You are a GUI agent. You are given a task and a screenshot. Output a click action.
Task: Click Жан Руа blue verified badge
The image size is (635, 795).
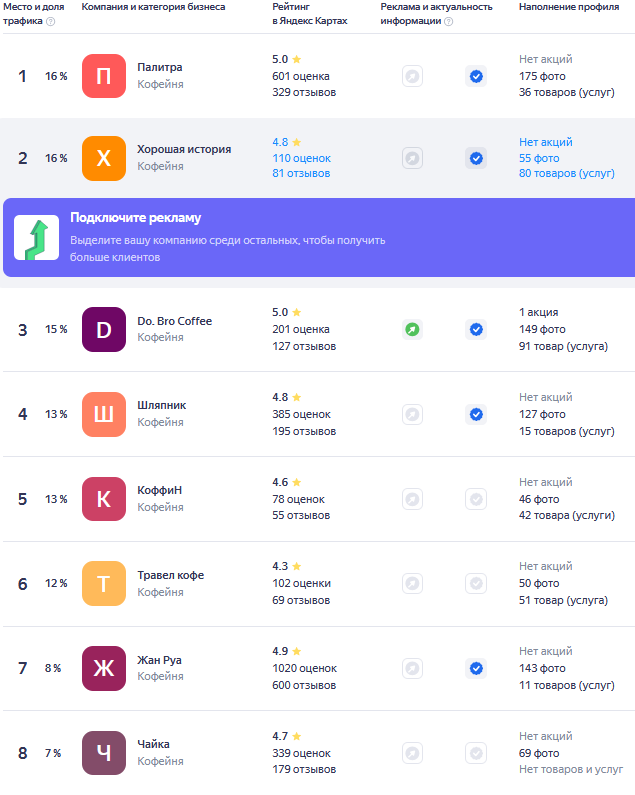(476, 668)
